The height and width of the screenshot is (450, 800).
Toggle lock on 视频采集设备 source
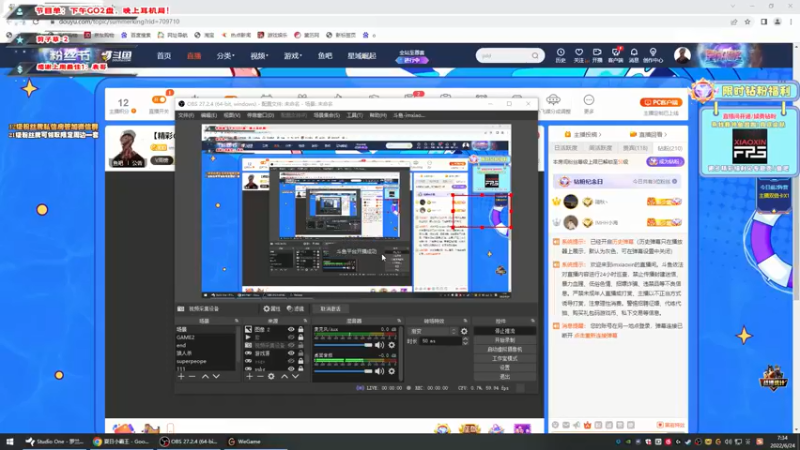(x=301, y=345)
